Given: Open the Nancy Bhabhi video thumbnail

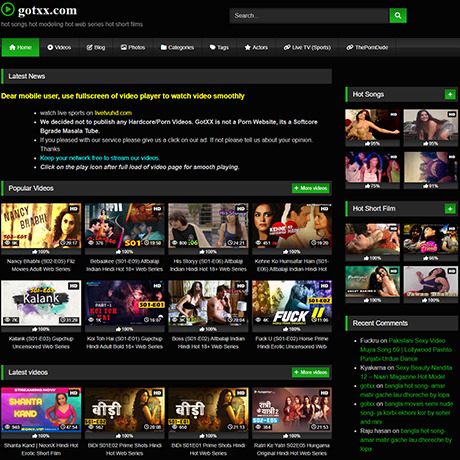Looking at the screenshot, I should pos(41,226).
